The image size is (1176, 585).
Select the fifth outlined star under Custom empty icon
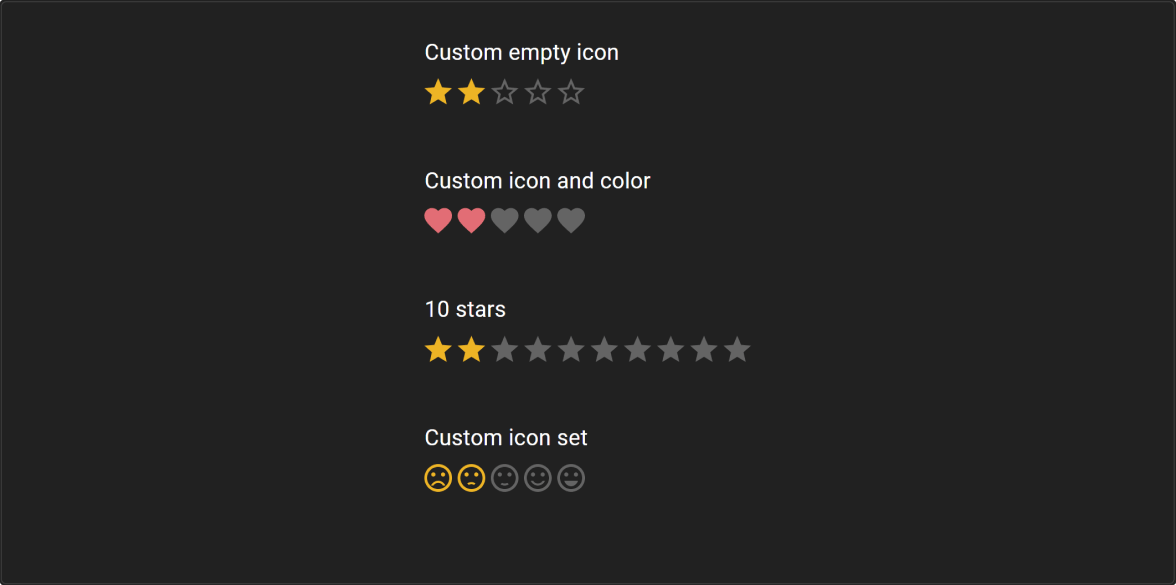(571, 93)
